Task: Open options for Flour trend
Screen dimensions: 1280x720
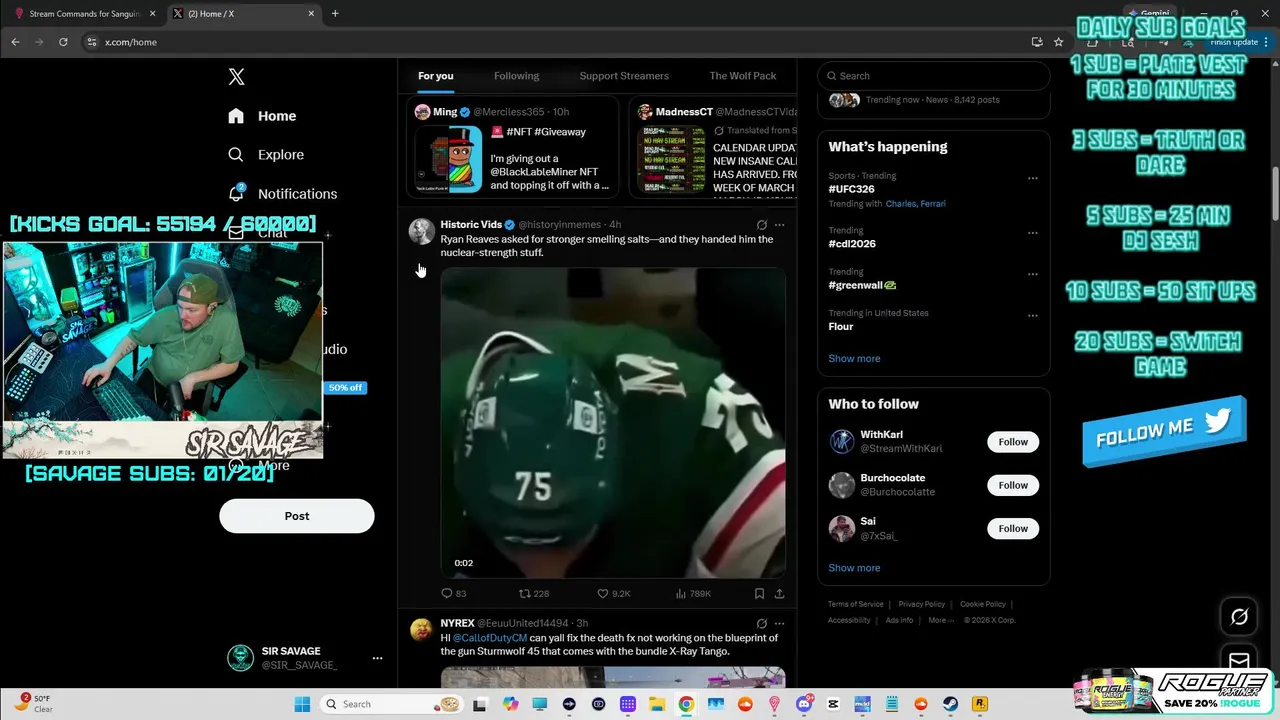Action: [x=1033, y=316]
